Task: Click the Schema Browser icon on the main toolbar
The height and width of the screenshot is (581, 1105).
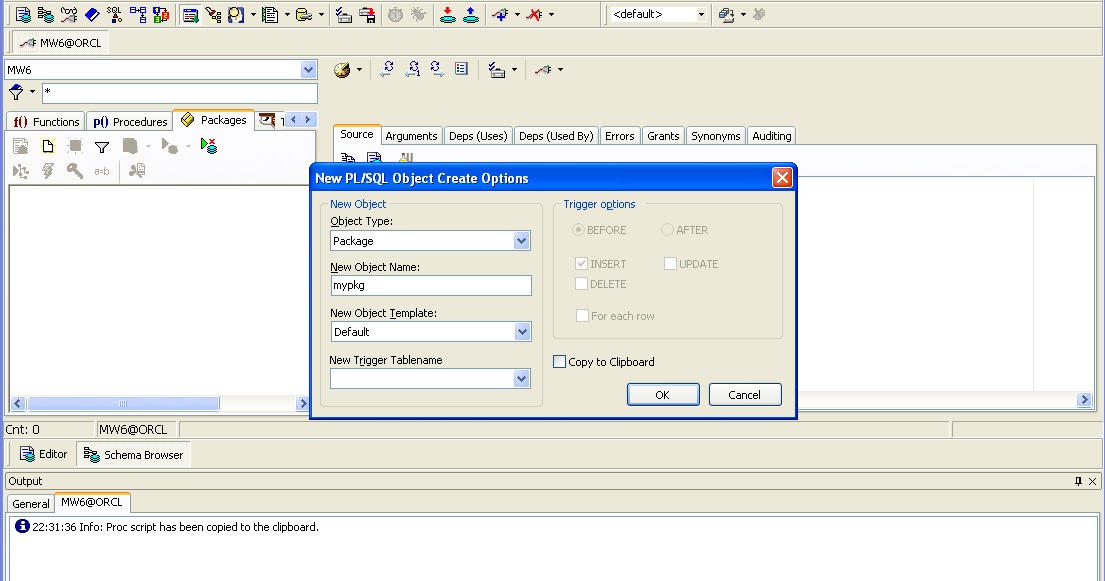Action: click(x=44, y=14)
